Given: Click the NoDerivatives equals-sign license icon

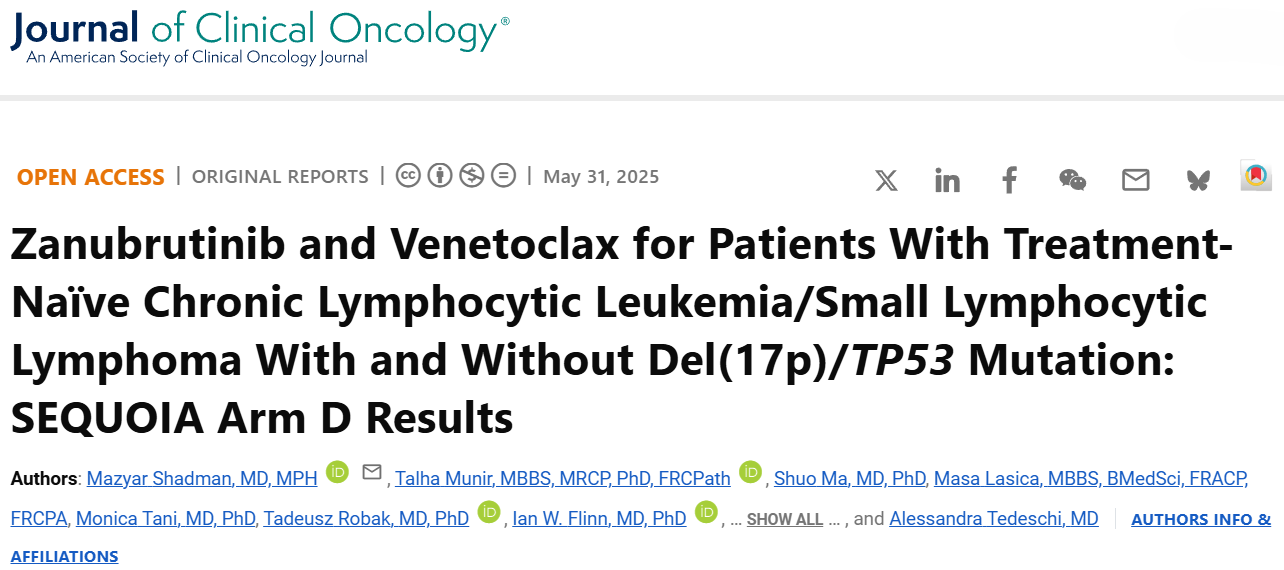Looking at the screenshot, I should (503, 176).
